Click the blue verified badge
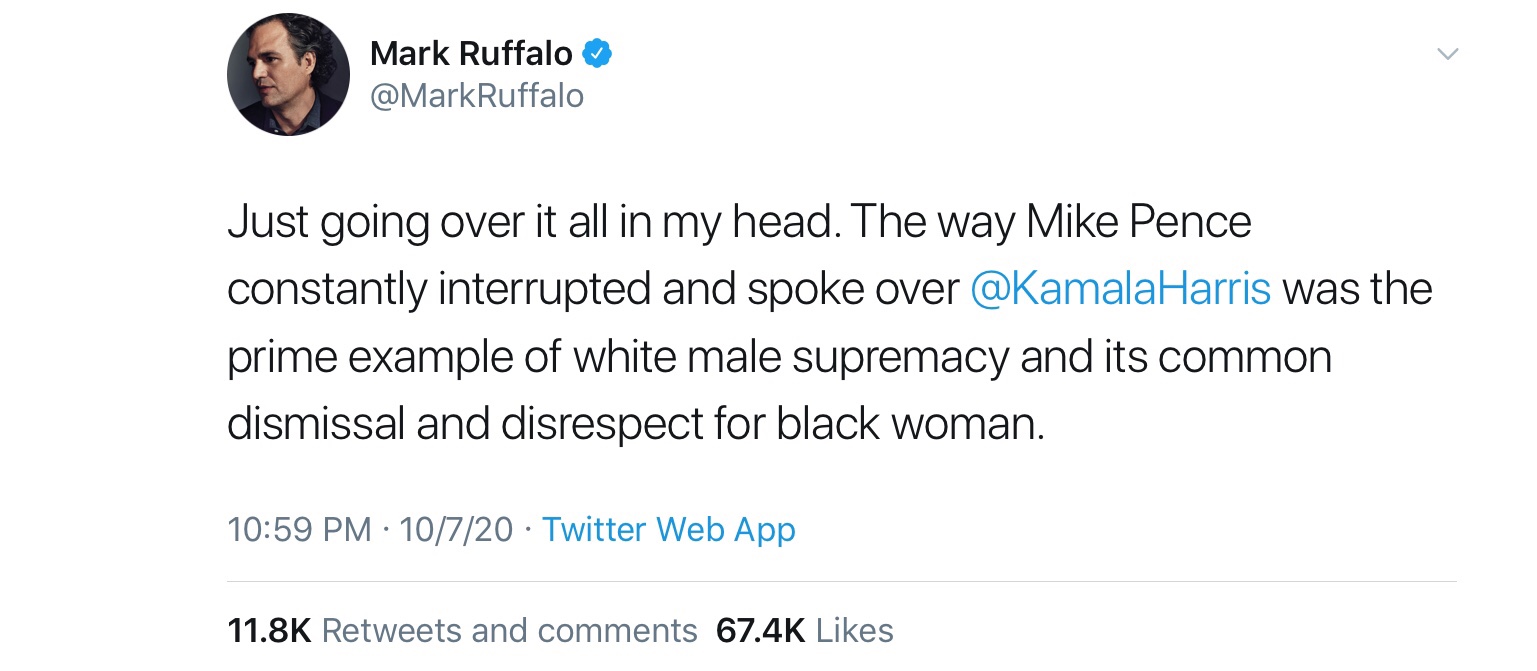The height and width of the screenshot is (671, 1537). (597, 53)
